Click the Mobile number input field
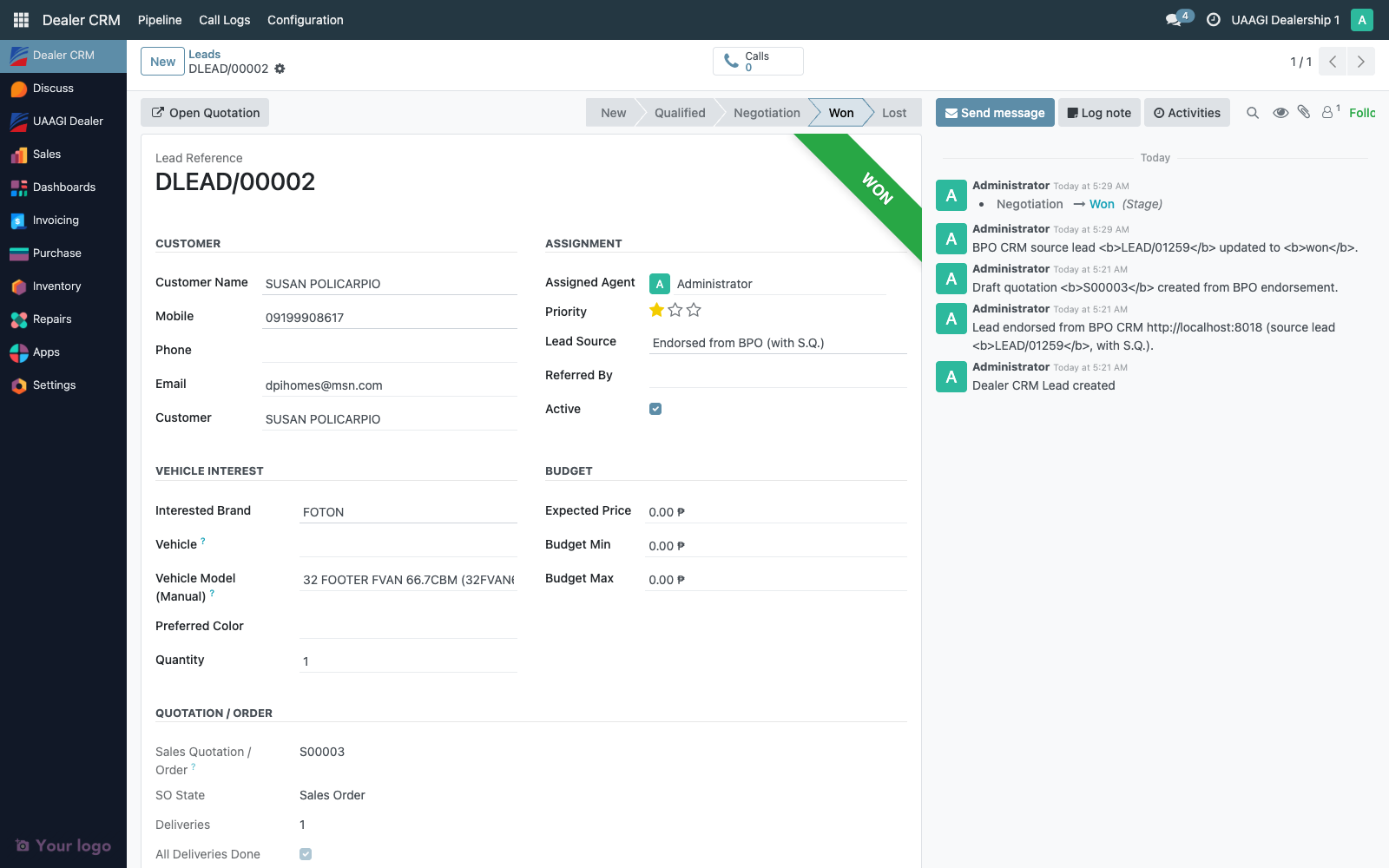Screen dimensions: 1389x868 (x=389, y=318)
